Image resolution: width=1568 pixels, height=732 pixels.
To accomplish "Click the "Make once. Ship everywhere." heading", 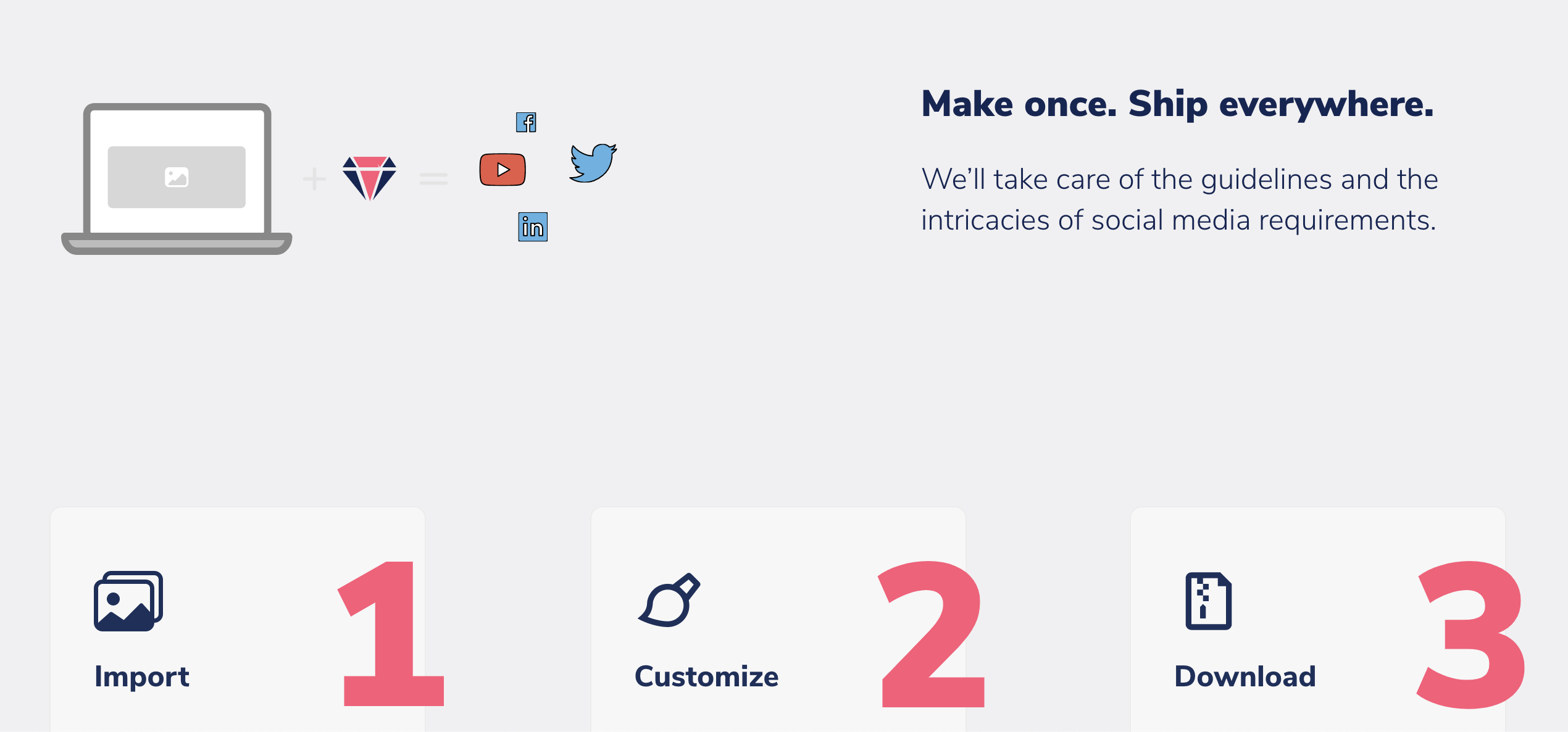I will (x=1177, y=104).
